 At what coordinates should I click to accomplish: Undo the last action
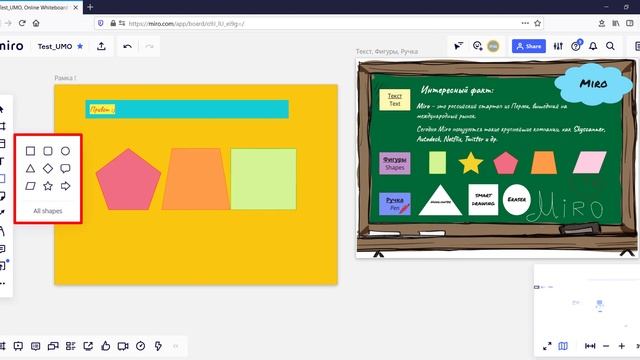pyautogui.click(x=127, y=46)
